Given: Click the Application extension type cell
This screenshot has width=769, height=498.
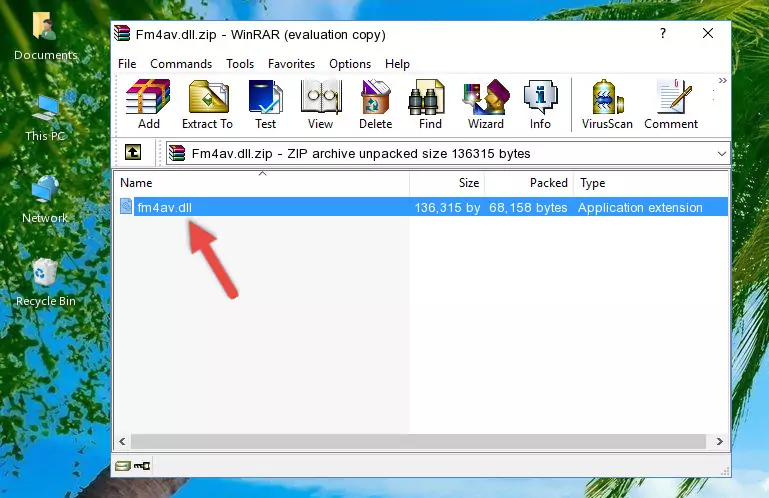Looking at the screenshot, I should click(640, 208).
